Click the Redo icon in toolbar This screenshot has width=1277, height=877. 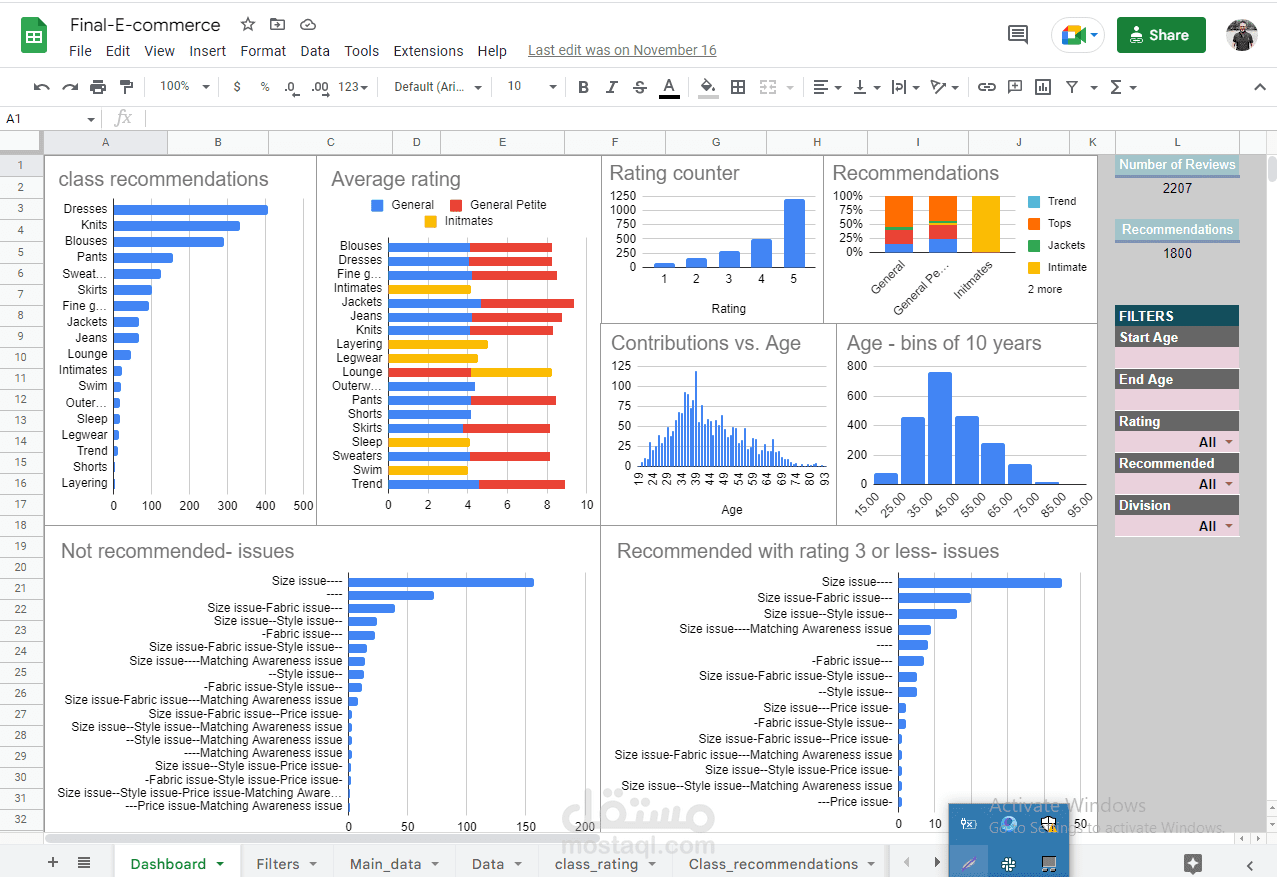[x=70, y=87]
